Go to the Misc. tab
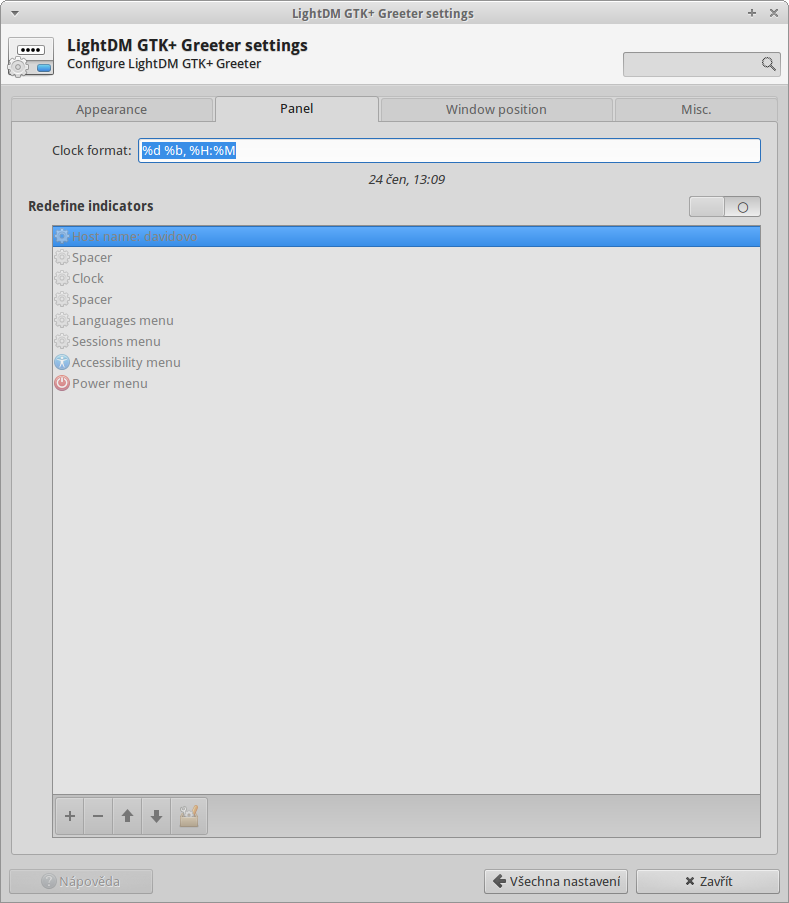This screenshot has width=789, height=903. click(696, 109)
